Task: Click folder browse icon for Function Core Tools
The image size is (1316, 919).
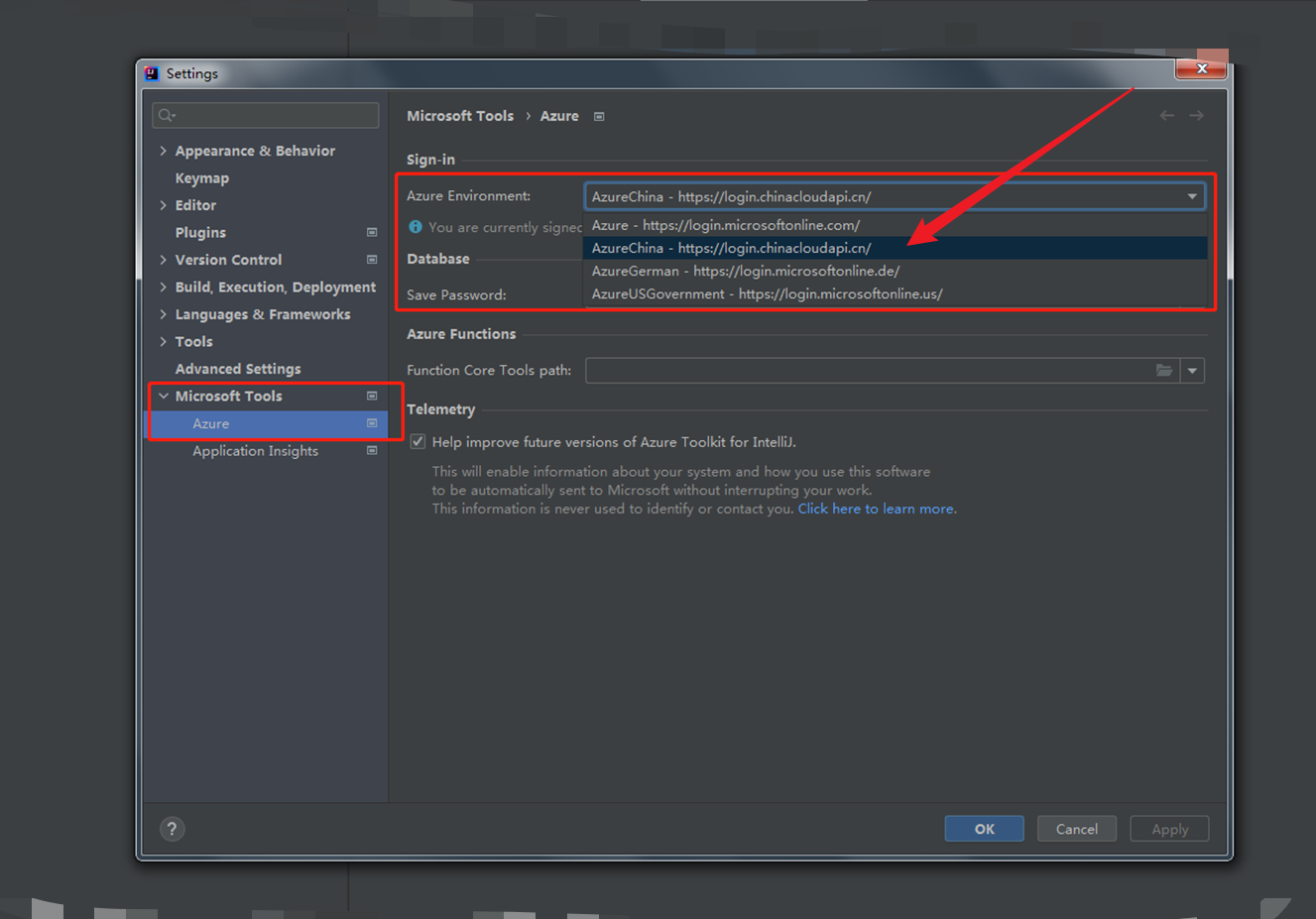Action: (1164, 371)
